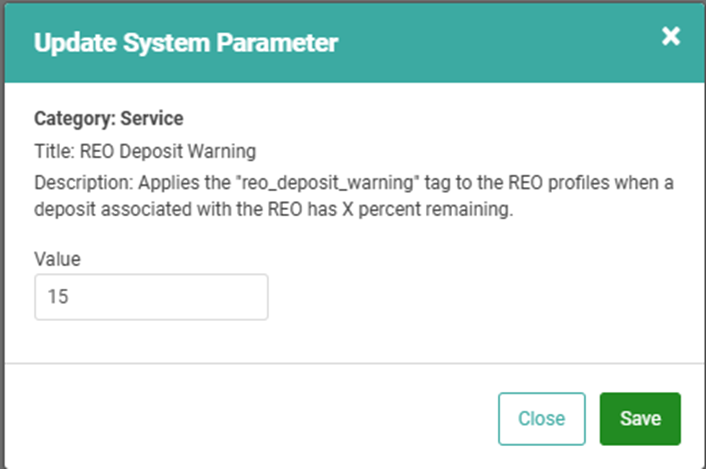Click the word Description in the dialog
Image resolution: width=706 pixels, height=469 pixels.
pyautogui.click(x=74, y=184)
